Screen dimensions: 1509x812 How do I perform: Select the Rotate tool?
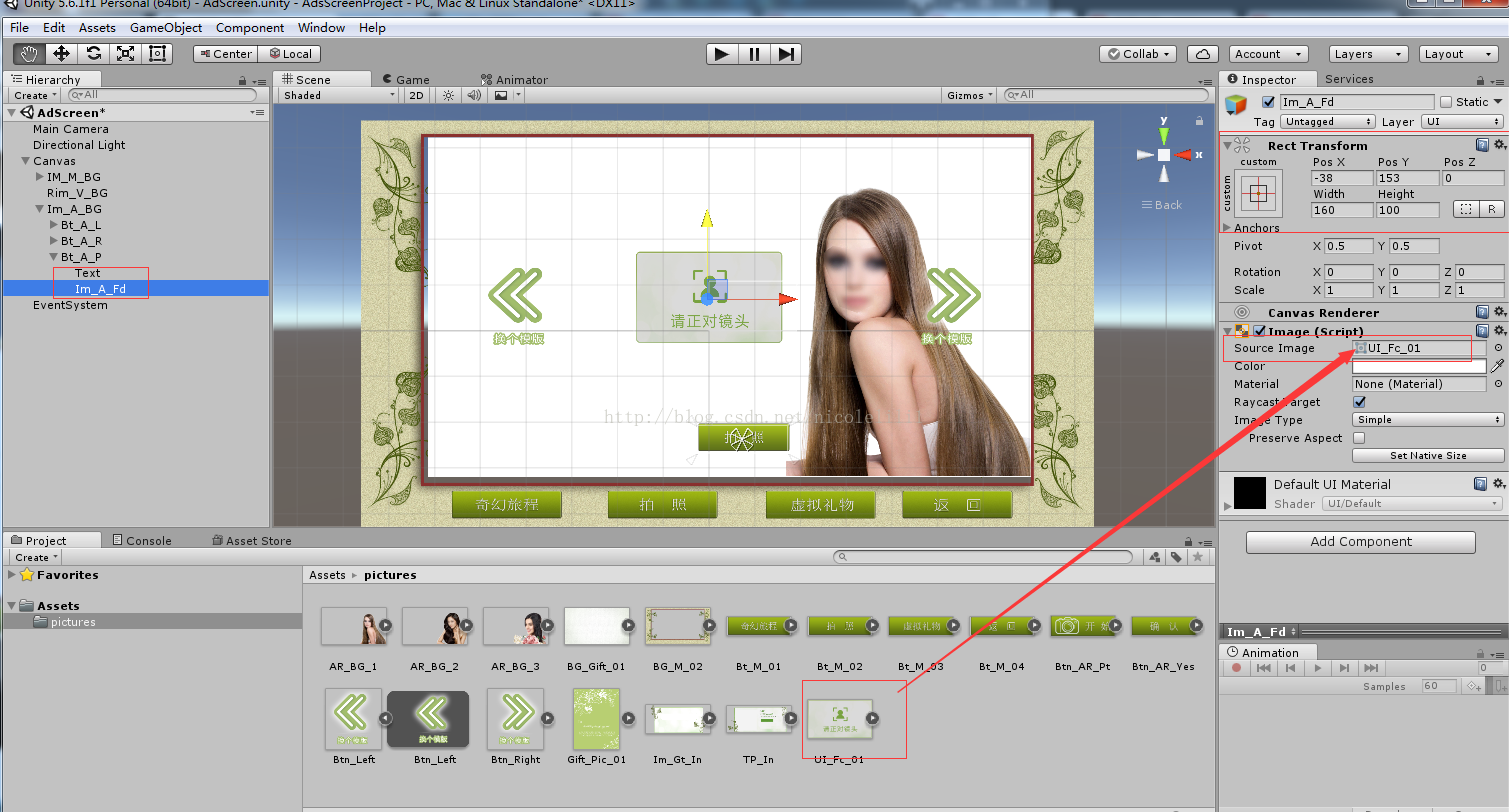[93, 54]
